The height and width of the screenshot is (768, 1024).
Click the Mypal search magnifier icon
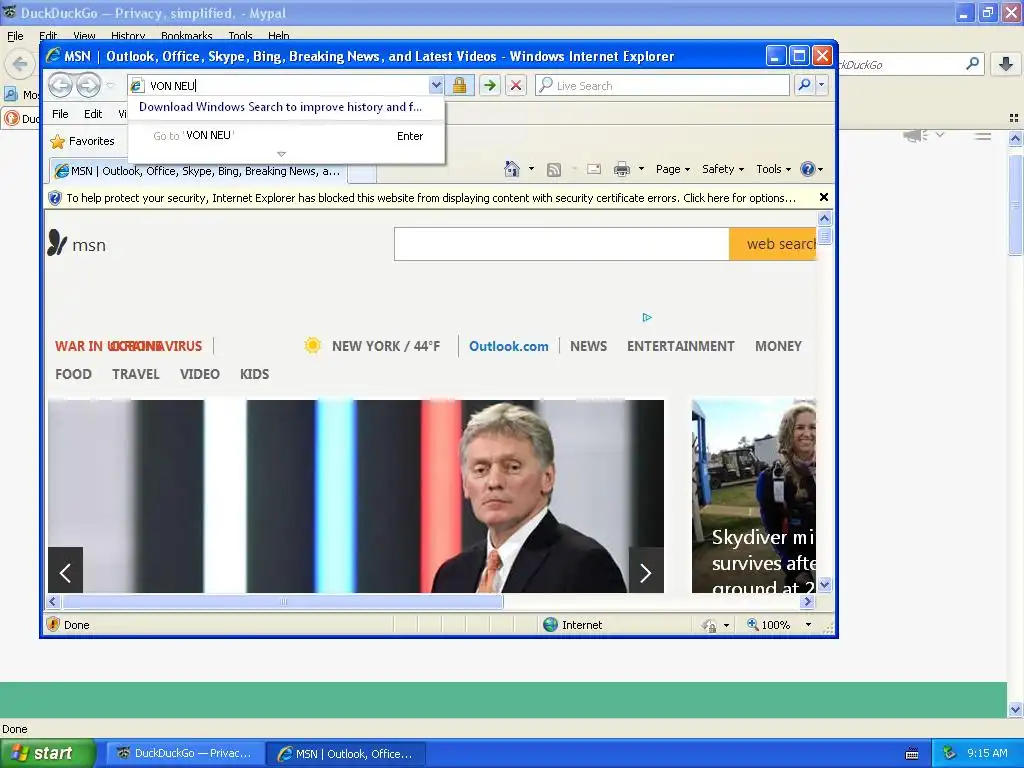[972, 64]
